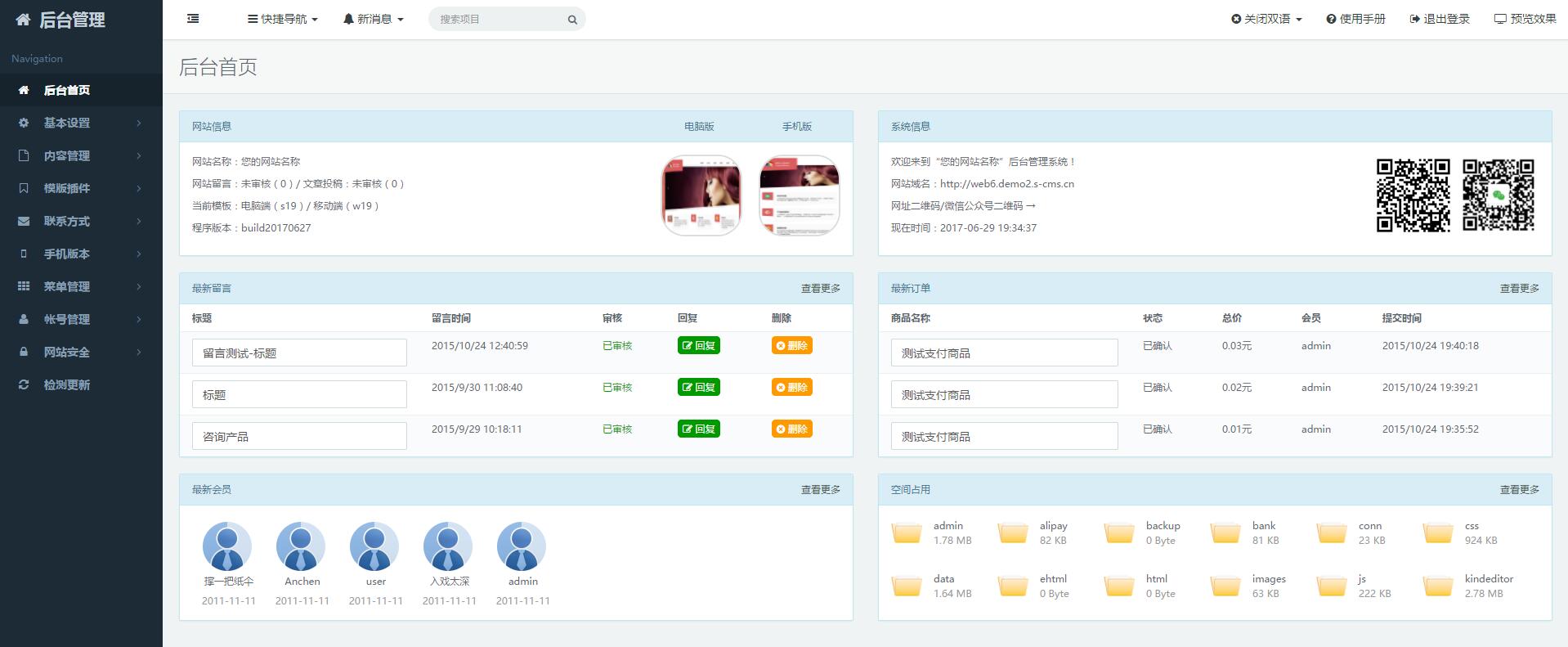The height and width of the screenshot is (647, 1568).
Task: Open the kindeditor folder icon
Action: [x=1438, y=586]
